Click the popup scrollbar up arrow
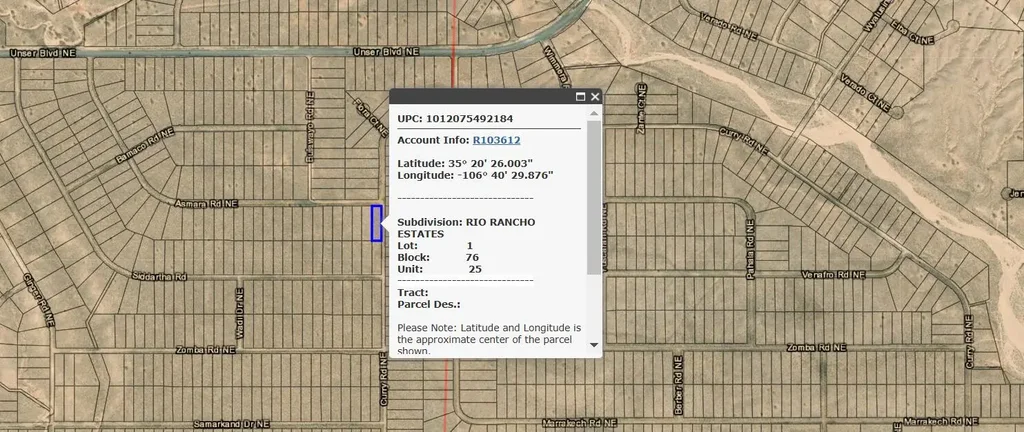Image resolution: width=1024 pixels, height=432 pixels. coord(594,113)
